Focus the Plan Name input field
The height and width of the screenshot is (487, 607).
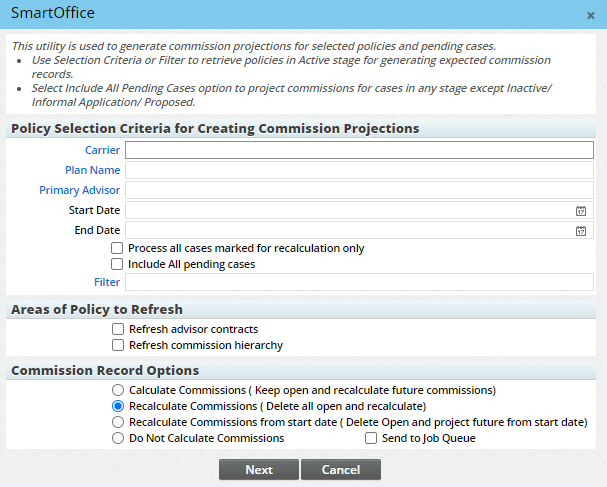(x=359, y=170)
